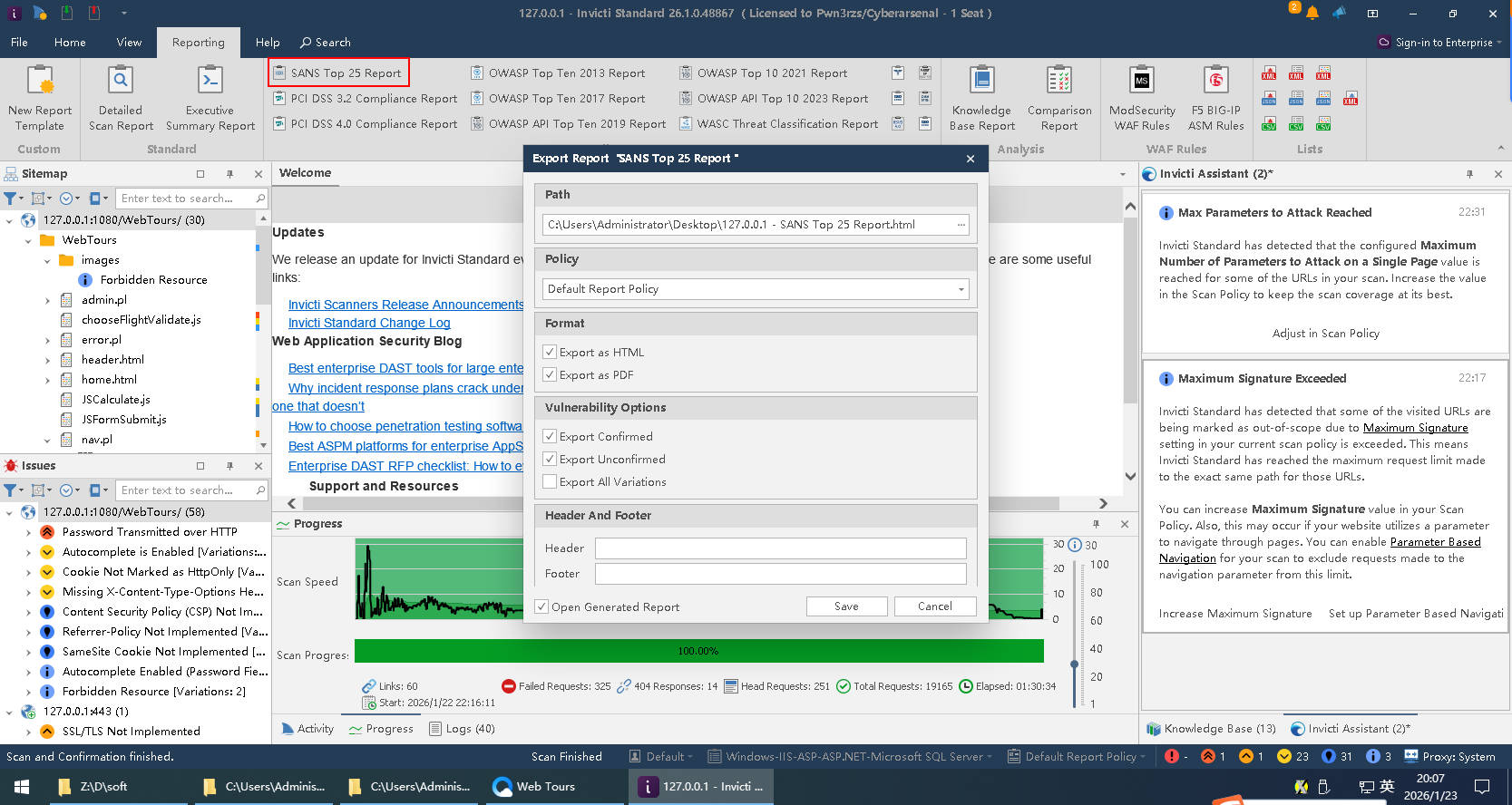The image size is (1512, 805).
Task: Click the New Report Template icon
Action: tap(40, 82)
